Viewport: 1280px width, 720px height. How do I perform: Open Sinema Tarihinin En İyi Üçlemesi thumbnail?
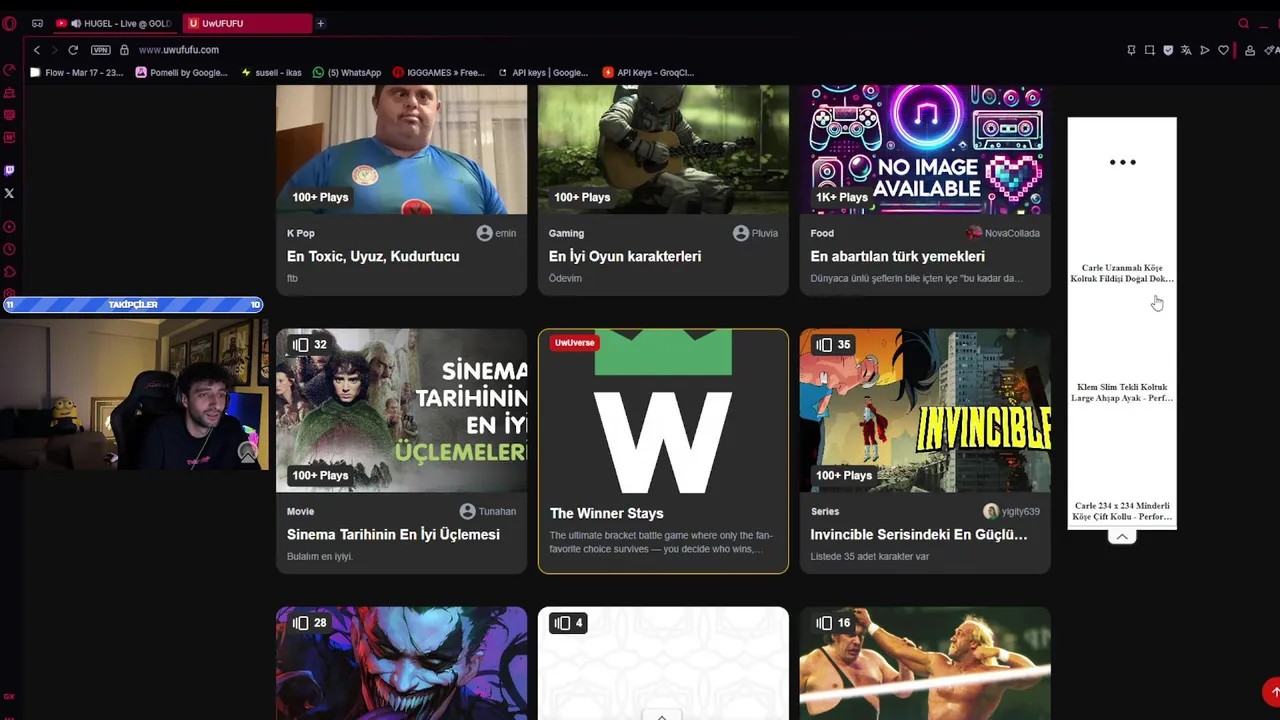(401, 411)
